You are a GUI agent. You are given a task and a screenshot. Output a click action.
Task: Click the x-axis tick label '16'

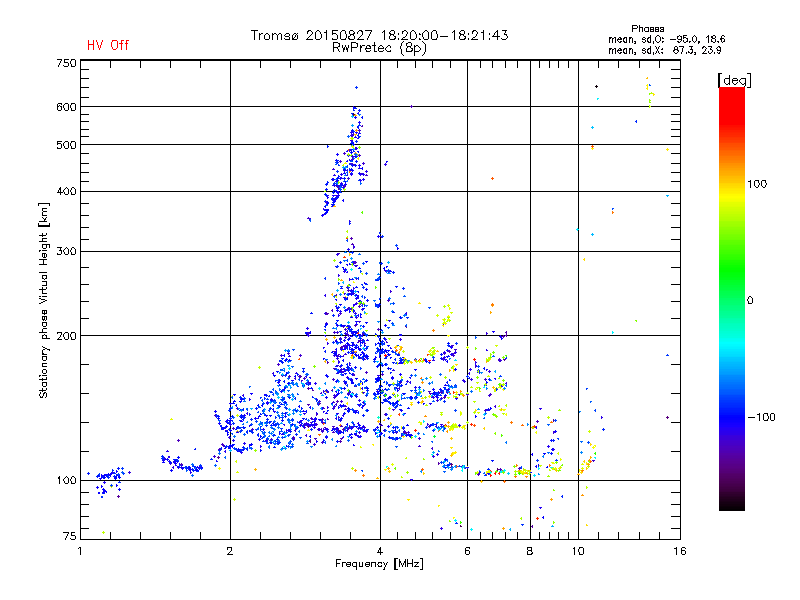click(680, 551)
